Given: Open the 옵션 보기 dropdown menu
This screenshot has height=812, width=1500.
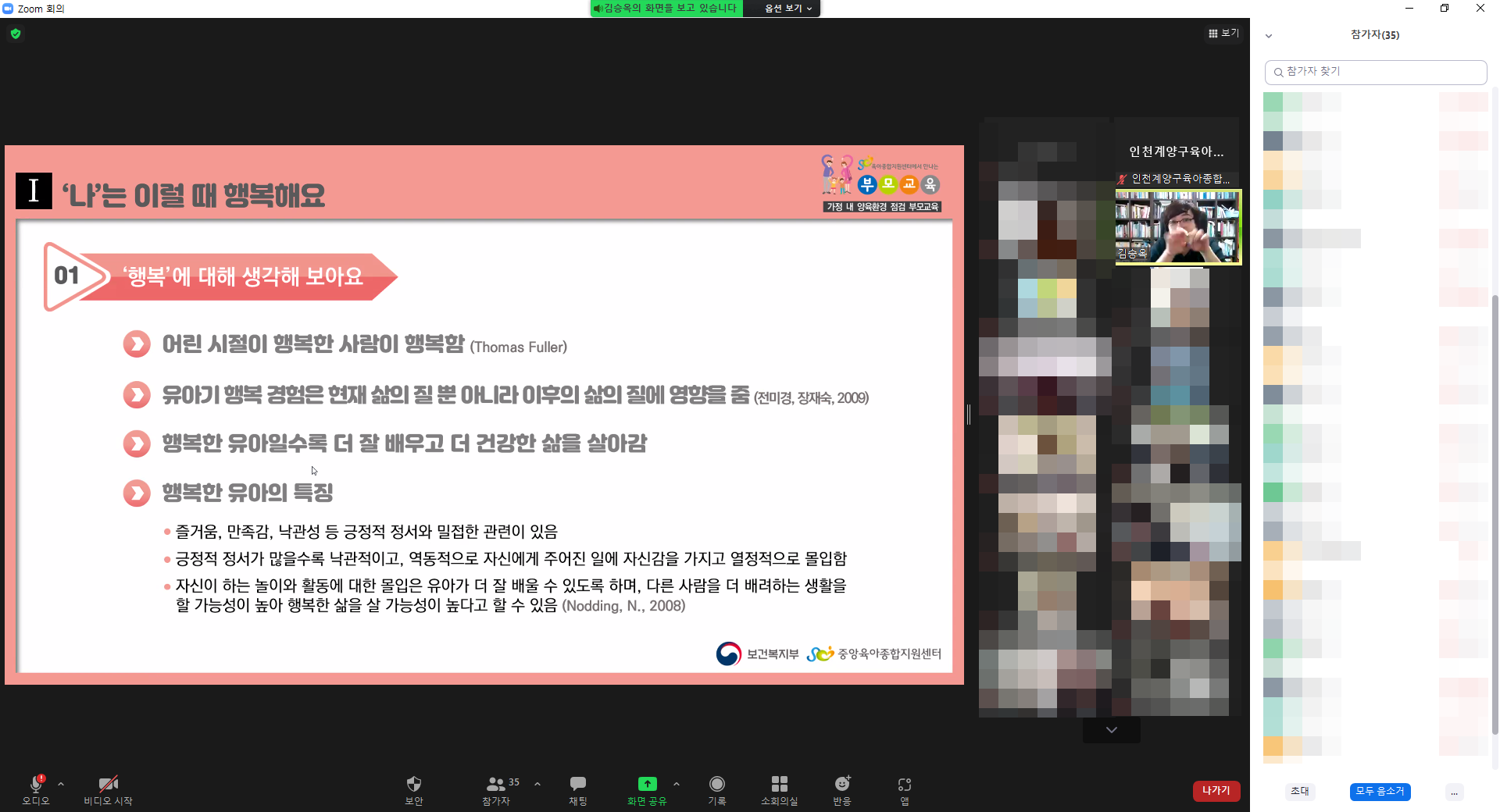Looking at the screenshot, I should pyautogui.click(x=787, y=9).
